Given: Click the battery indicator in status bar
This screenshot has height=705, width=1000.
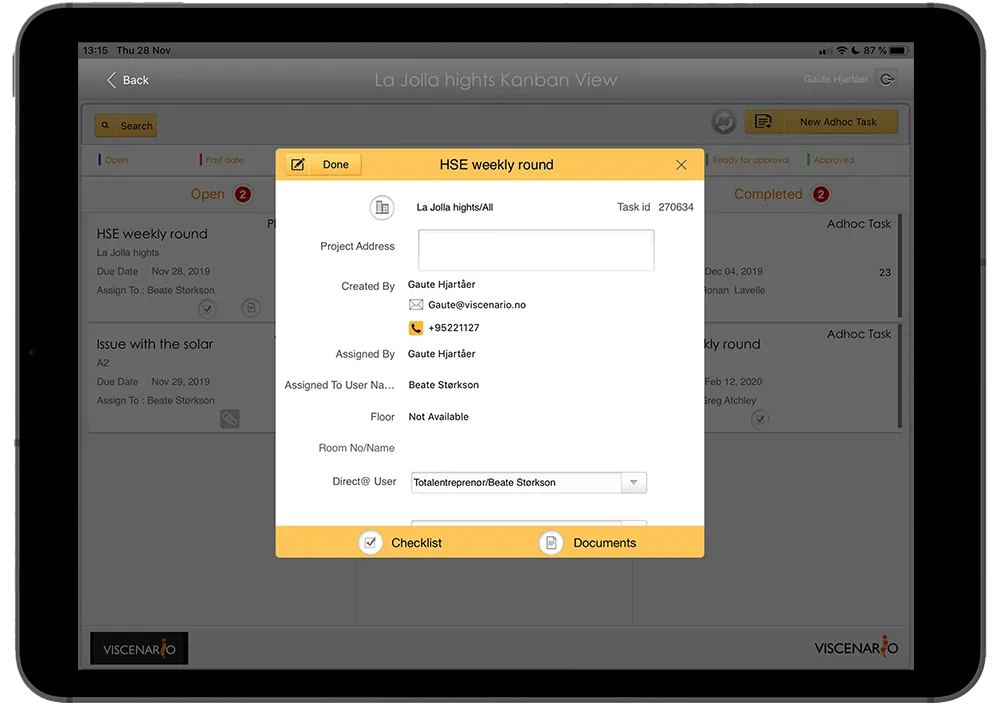Looking at the screenshot, I should (x=899, y=50).
